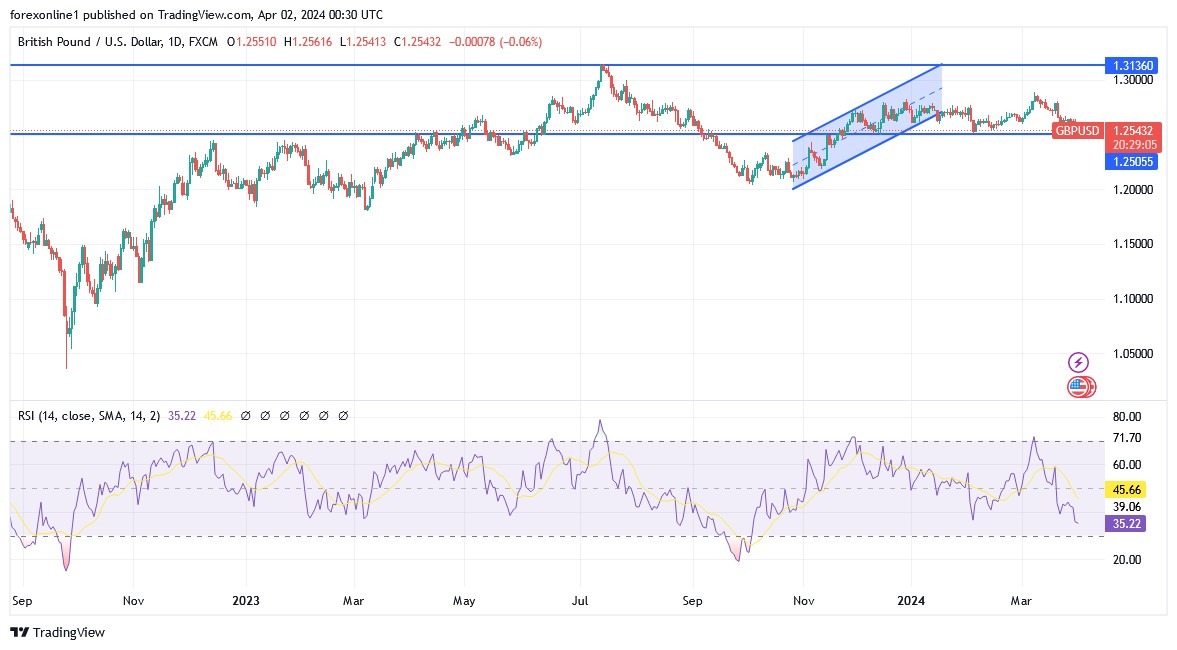Click the purple 35.22 RSI value badge
The height and width of the screenshot is (650, 1177).
[1127, 524]
